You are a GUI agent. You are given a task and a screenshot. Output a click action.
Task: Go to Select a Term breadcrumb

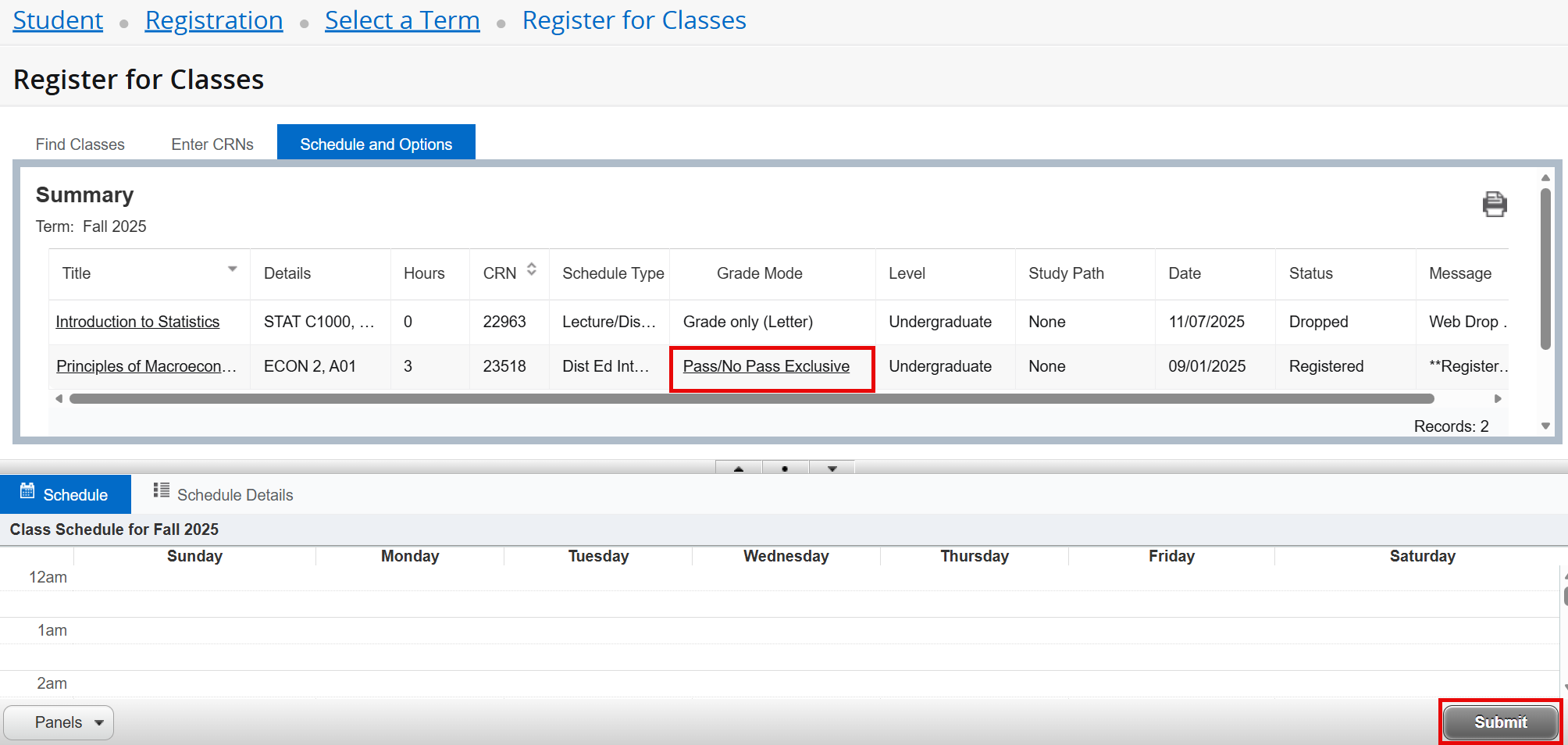[402, 20]
